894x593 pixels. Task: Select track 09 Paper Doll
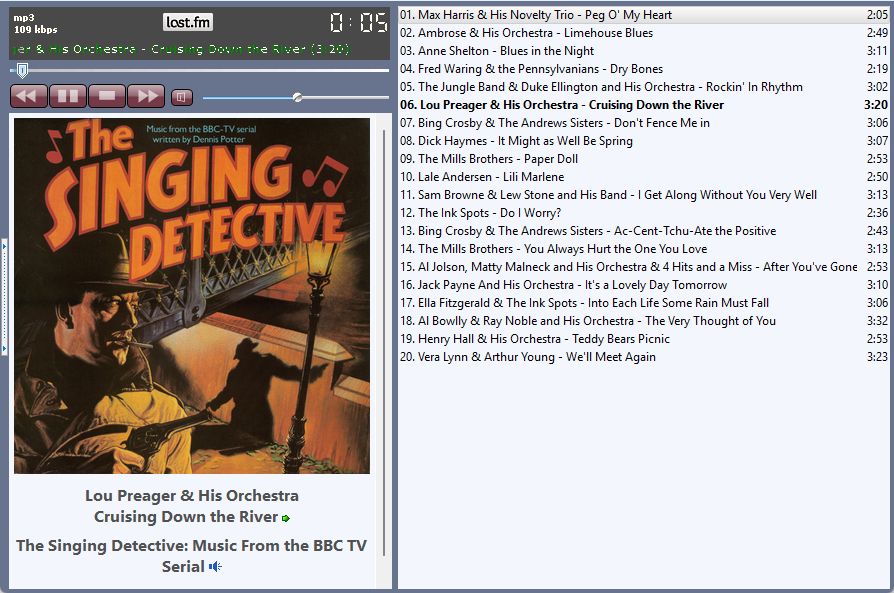coord(644,159)
